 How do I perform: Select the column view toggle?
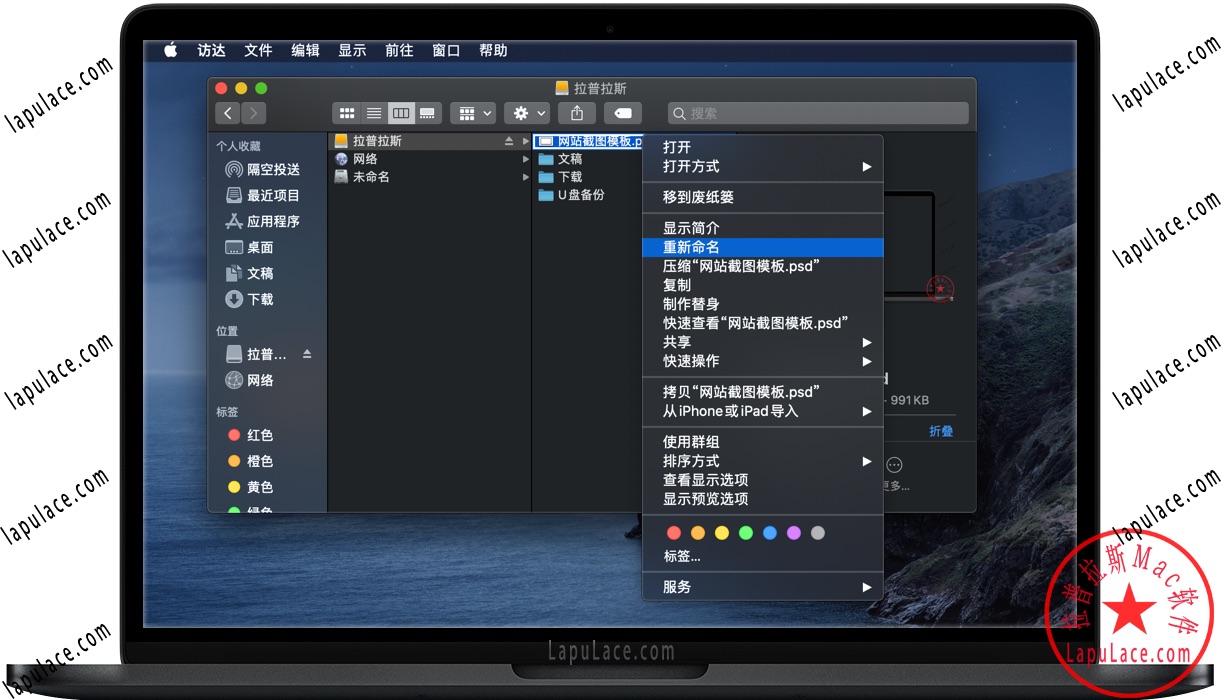tap(400, 112)
